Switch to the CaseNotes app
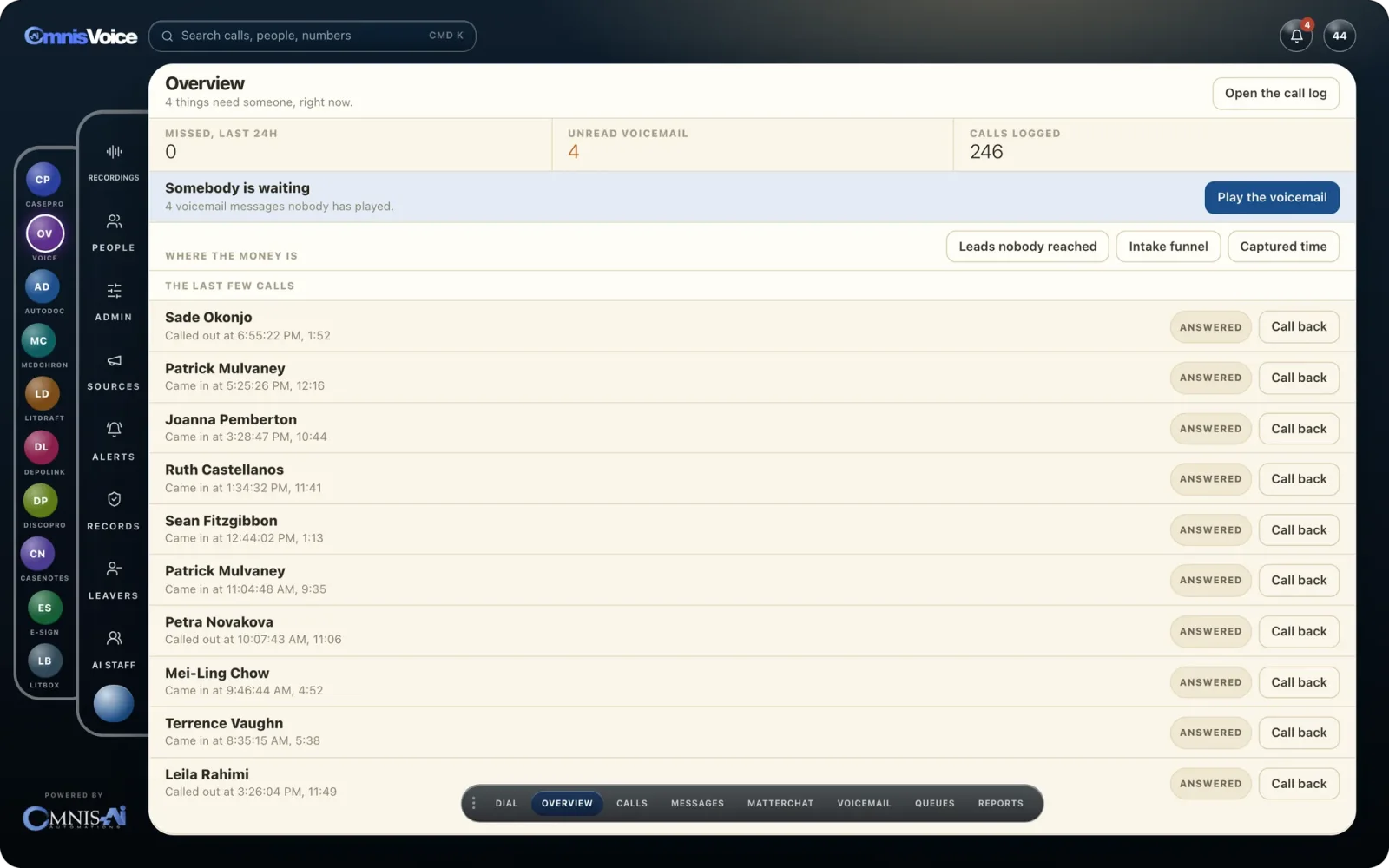The width and height of the screenshot is (1389, 868). click(x=37, y=554)
